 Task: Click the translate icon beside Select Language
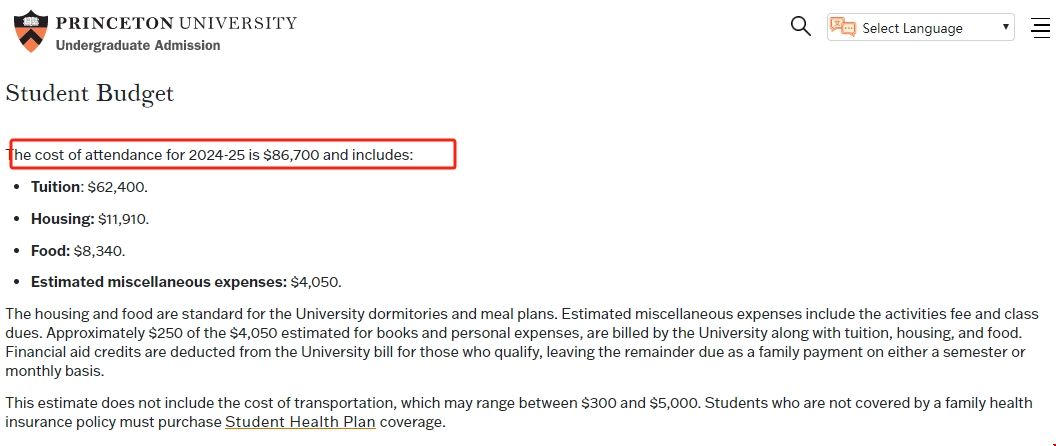(843, 27)
